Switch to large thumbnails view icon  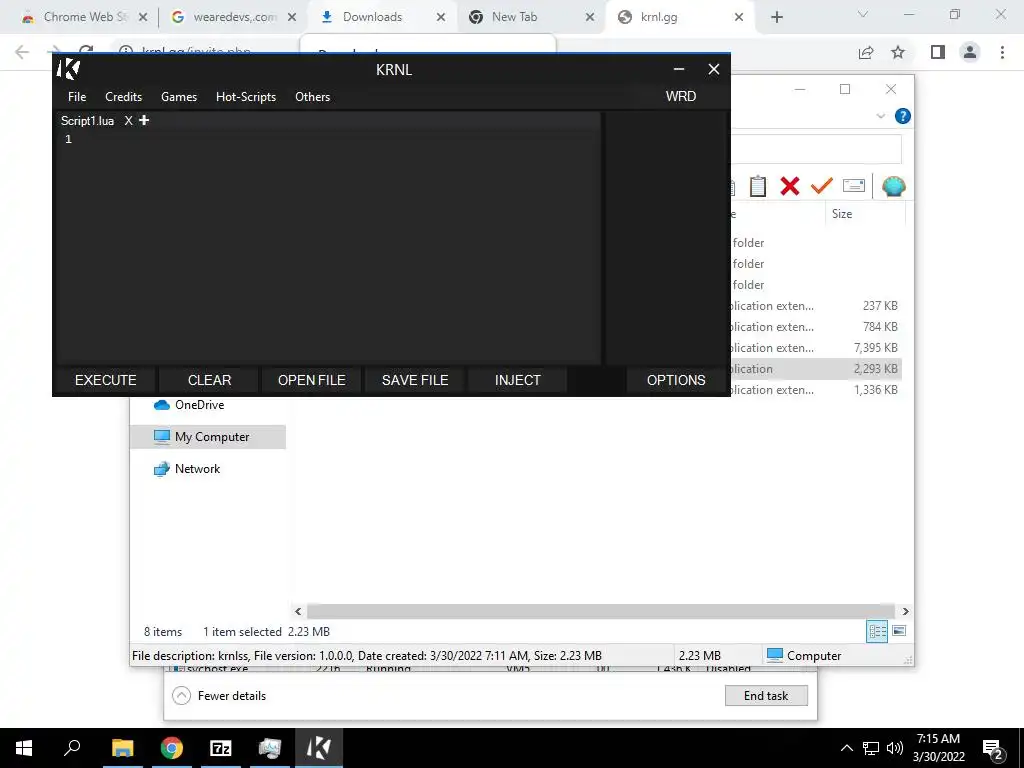[x=899, y=631]
